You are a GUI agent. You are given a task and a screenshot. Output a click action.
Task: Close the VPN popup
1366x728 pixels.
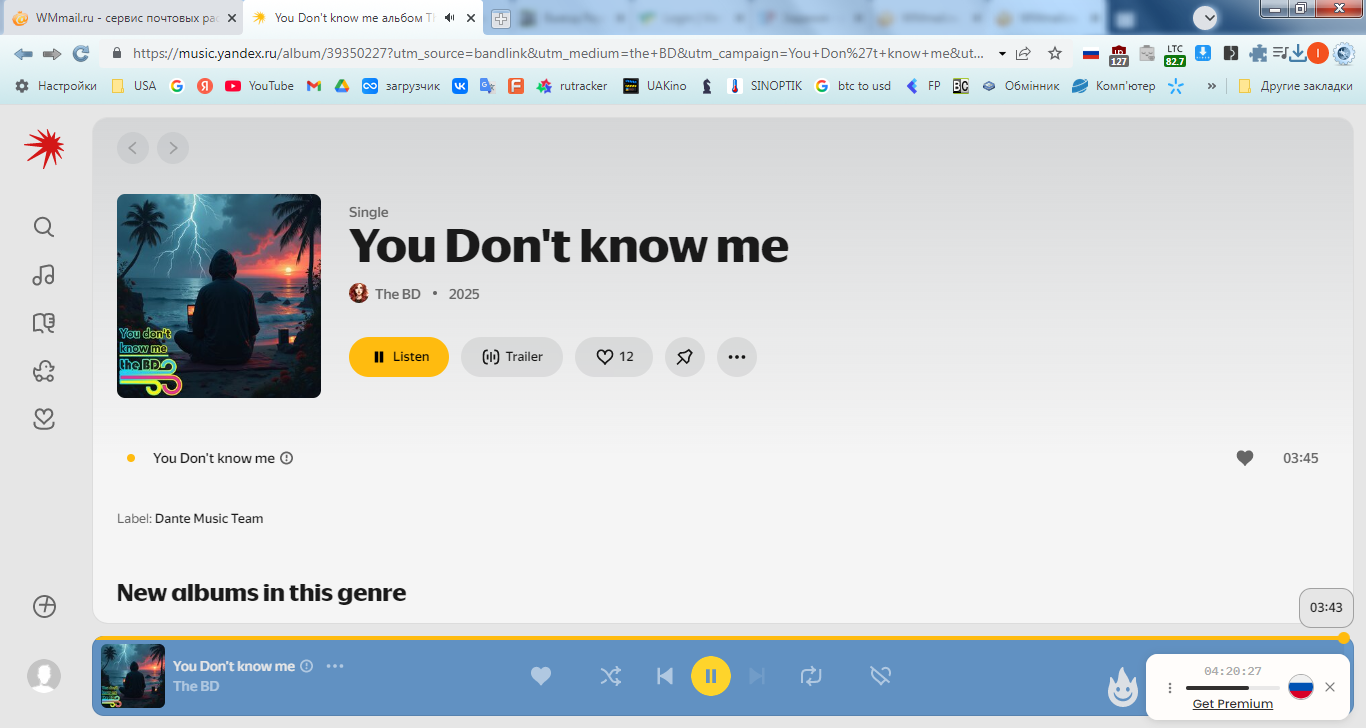point(1330,687)
